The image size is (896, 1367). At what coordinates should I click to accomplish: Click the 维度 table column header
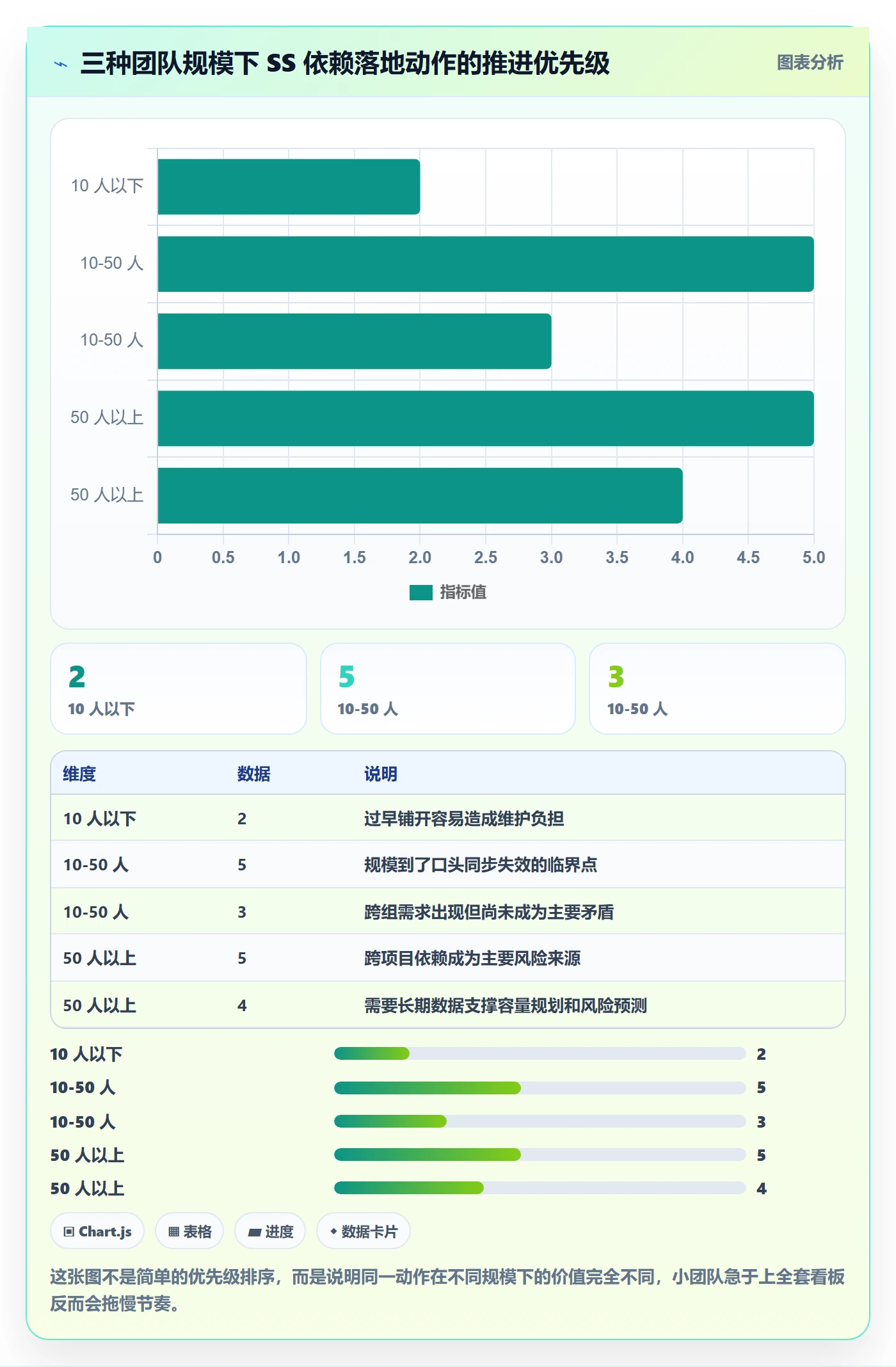[79, 774]
